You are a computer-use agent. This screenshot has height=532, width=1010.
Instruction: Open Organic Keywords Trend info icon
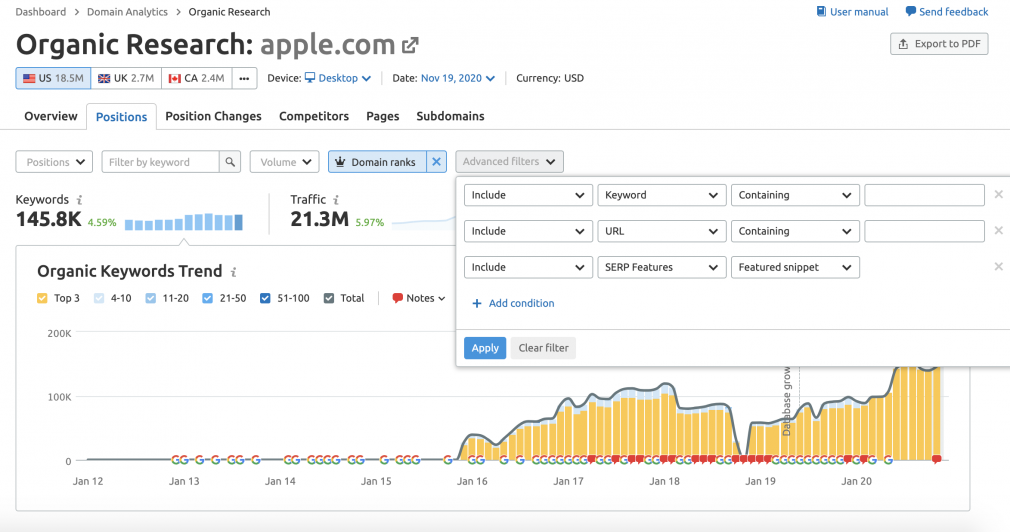click(x=234, y=272)
